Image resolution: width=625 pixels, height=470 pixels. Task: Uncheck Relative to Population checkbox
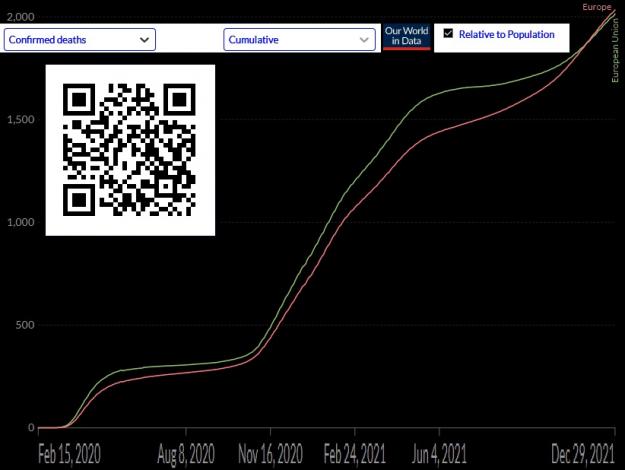tap(448, 33)
